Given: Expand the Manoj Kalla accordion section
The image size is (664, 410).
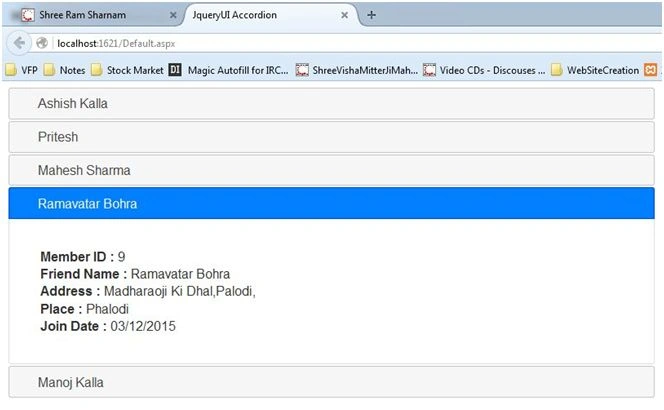Looking at the screenshot, I should click(x=332, y=382).
